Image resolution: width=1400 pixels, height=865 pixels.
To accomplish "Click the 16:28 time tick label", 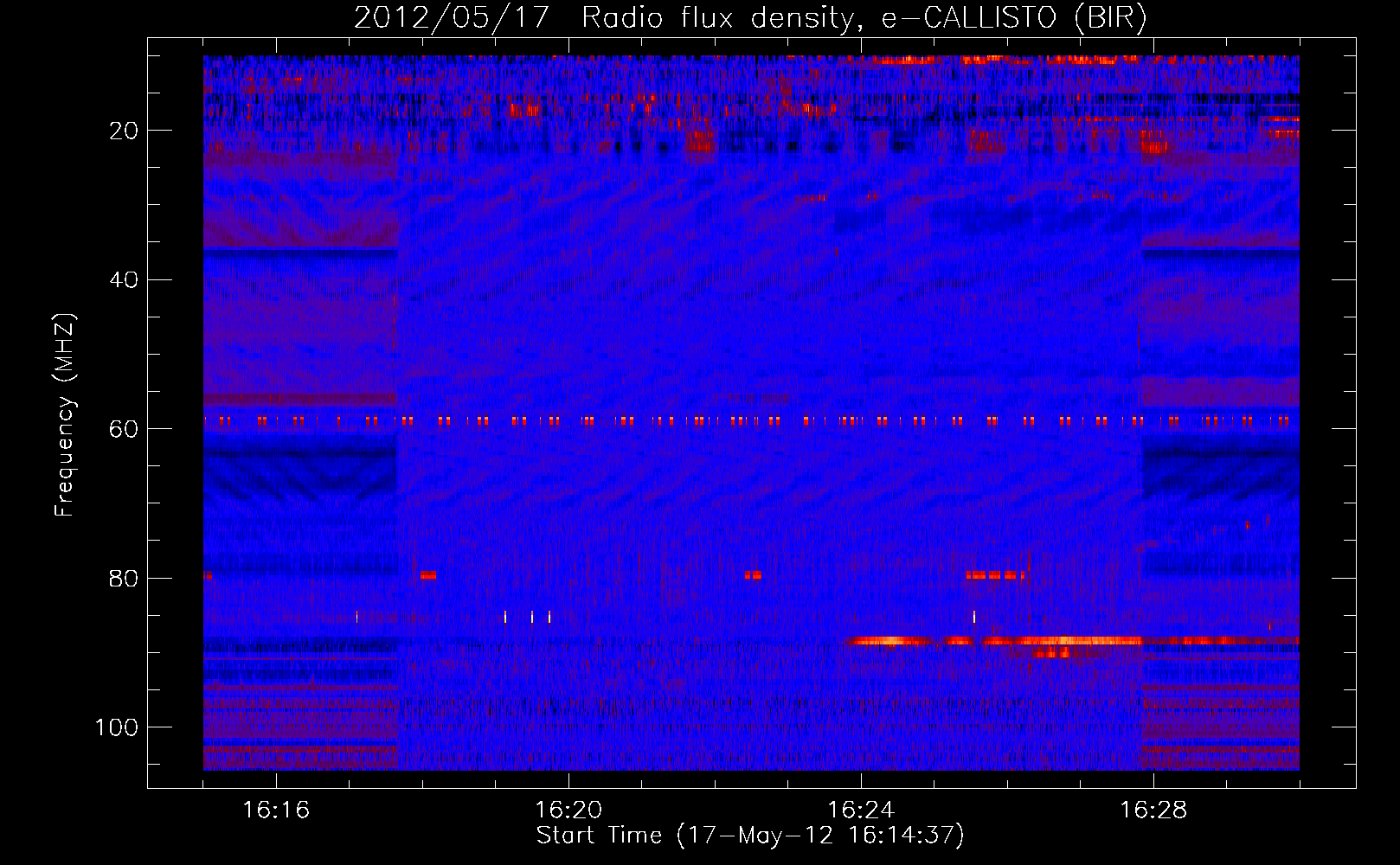I will tap(1153, 811).
